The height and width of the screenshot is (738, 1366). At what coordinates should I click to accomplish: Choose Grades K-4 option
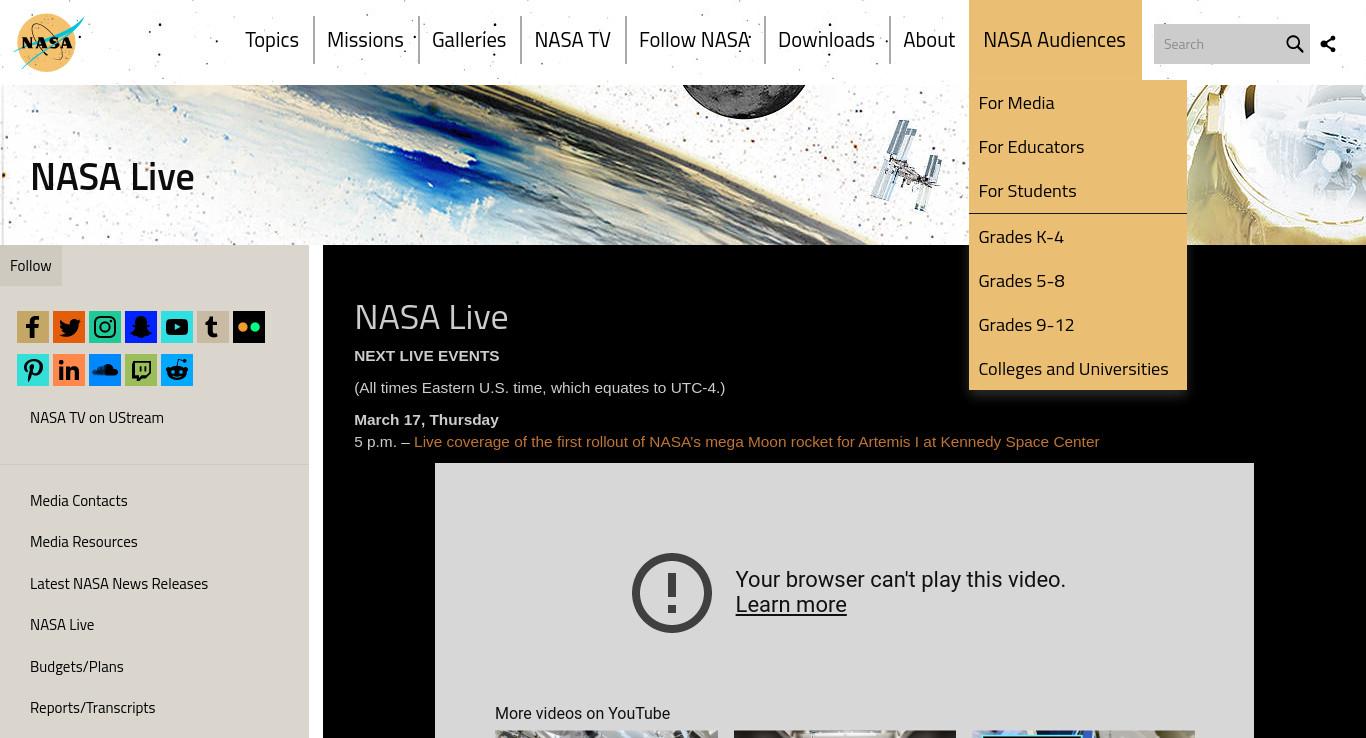click(x=1077, y=237)
